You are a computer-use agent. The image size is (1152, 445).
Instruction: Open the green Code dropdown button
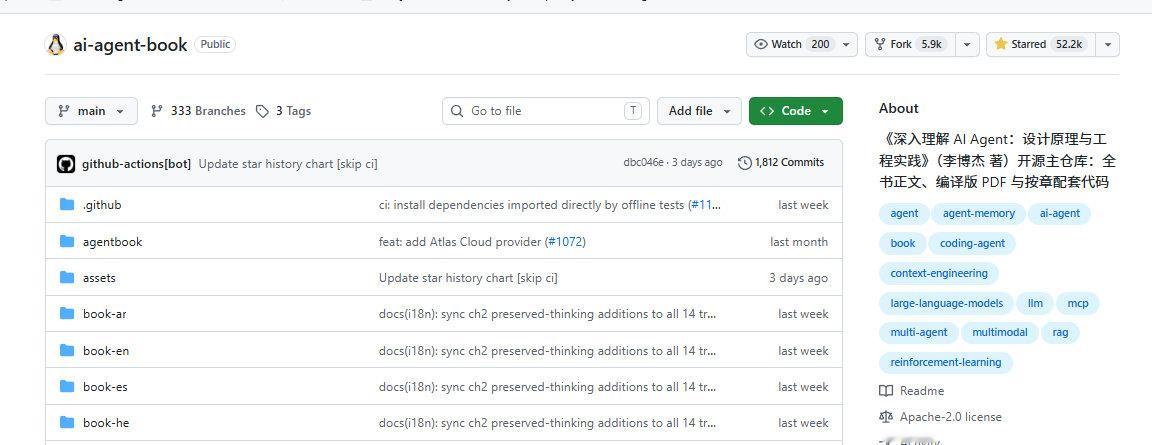pos(796,111)
